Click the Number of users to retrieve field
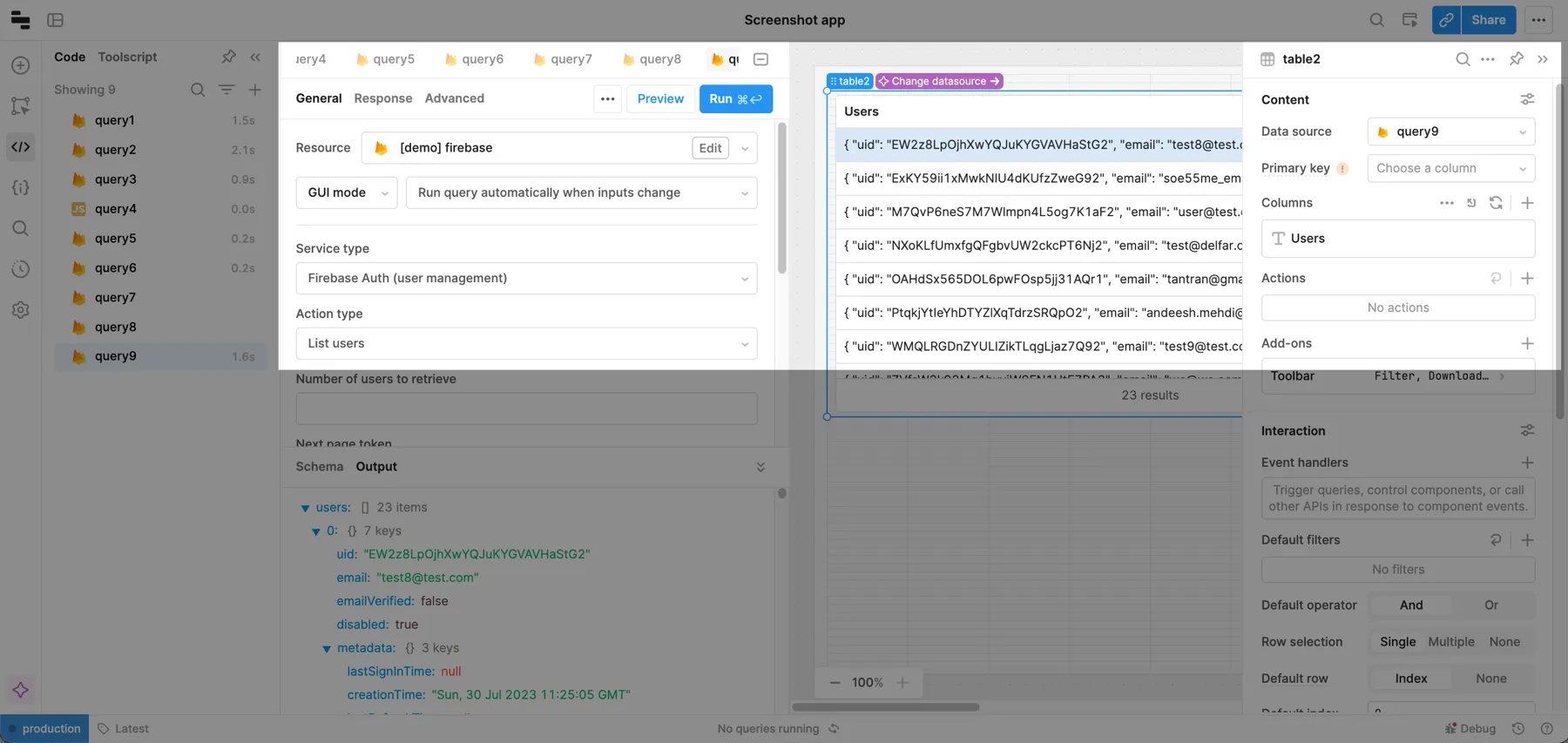Screen dimensions: 1568x743 coord(526,409)
